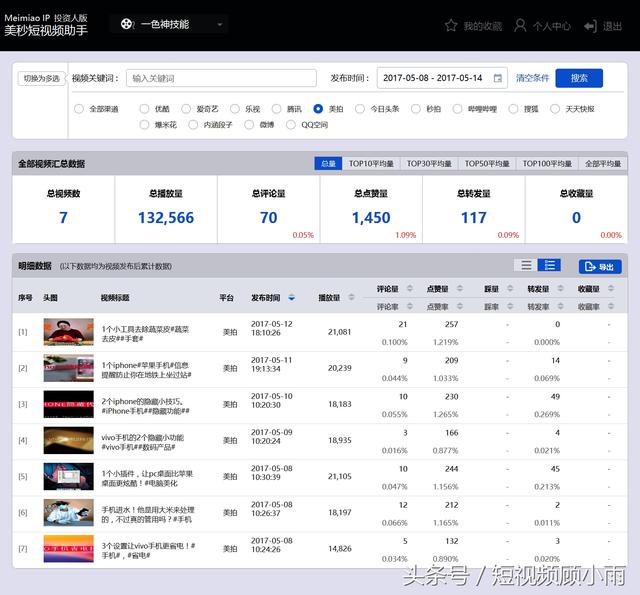Viewport: 640px width, 595px height.
Task: Open 我的收藏 star icon
Action: [451, 26]
